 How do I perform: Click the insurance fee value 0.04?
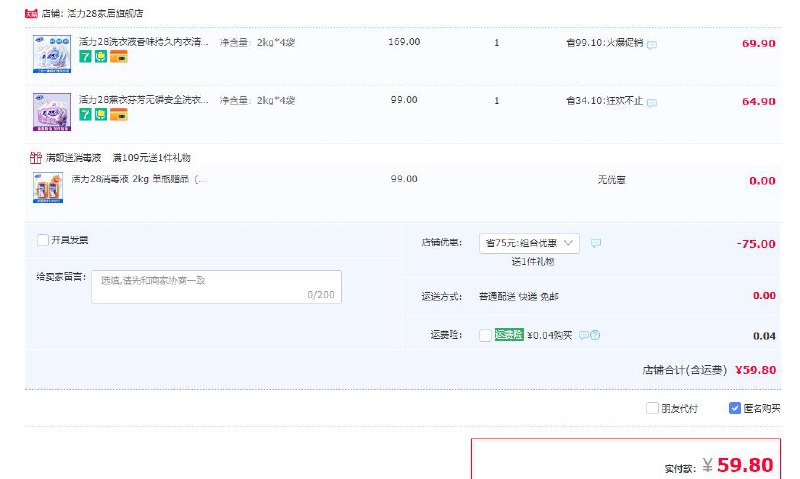pos(764,336)
